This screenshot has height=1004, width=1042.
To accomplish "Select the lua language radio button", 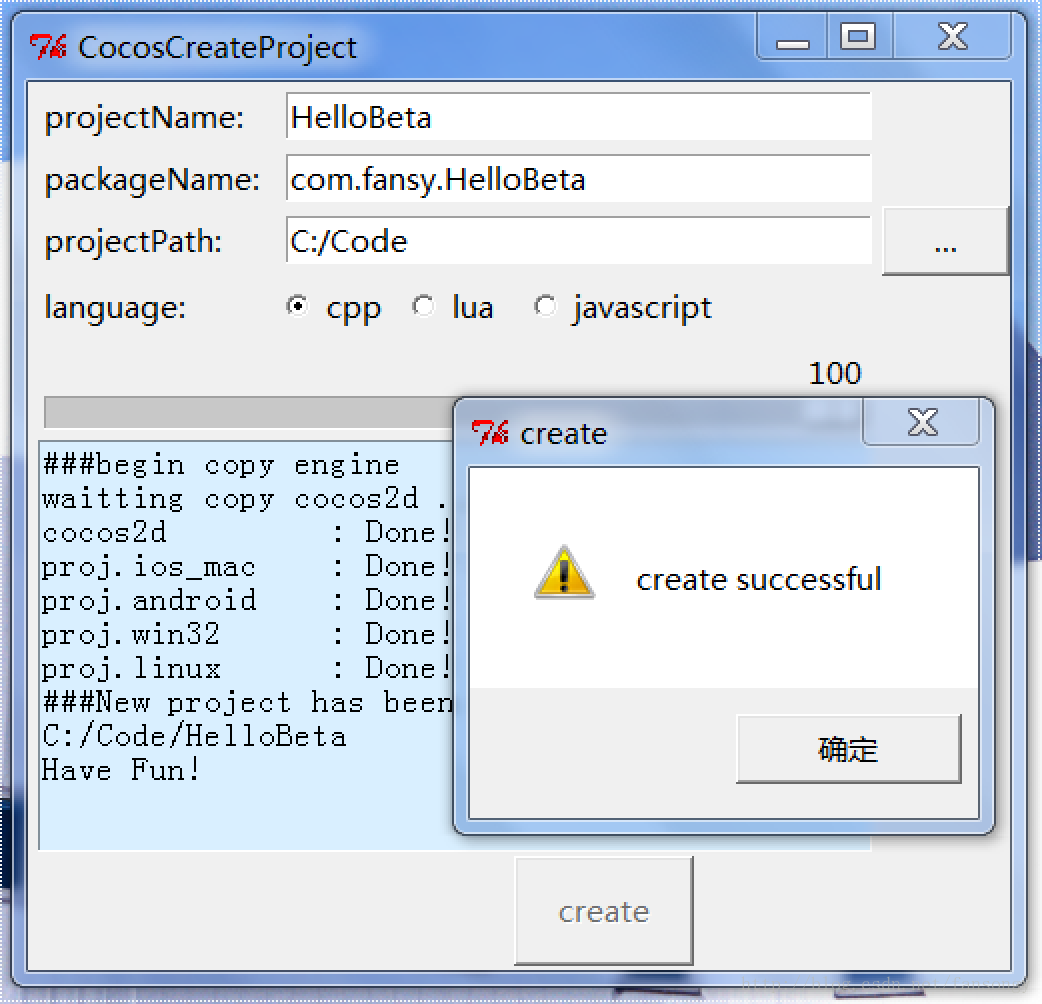I will pyautogui.click(x=423, y=306).
